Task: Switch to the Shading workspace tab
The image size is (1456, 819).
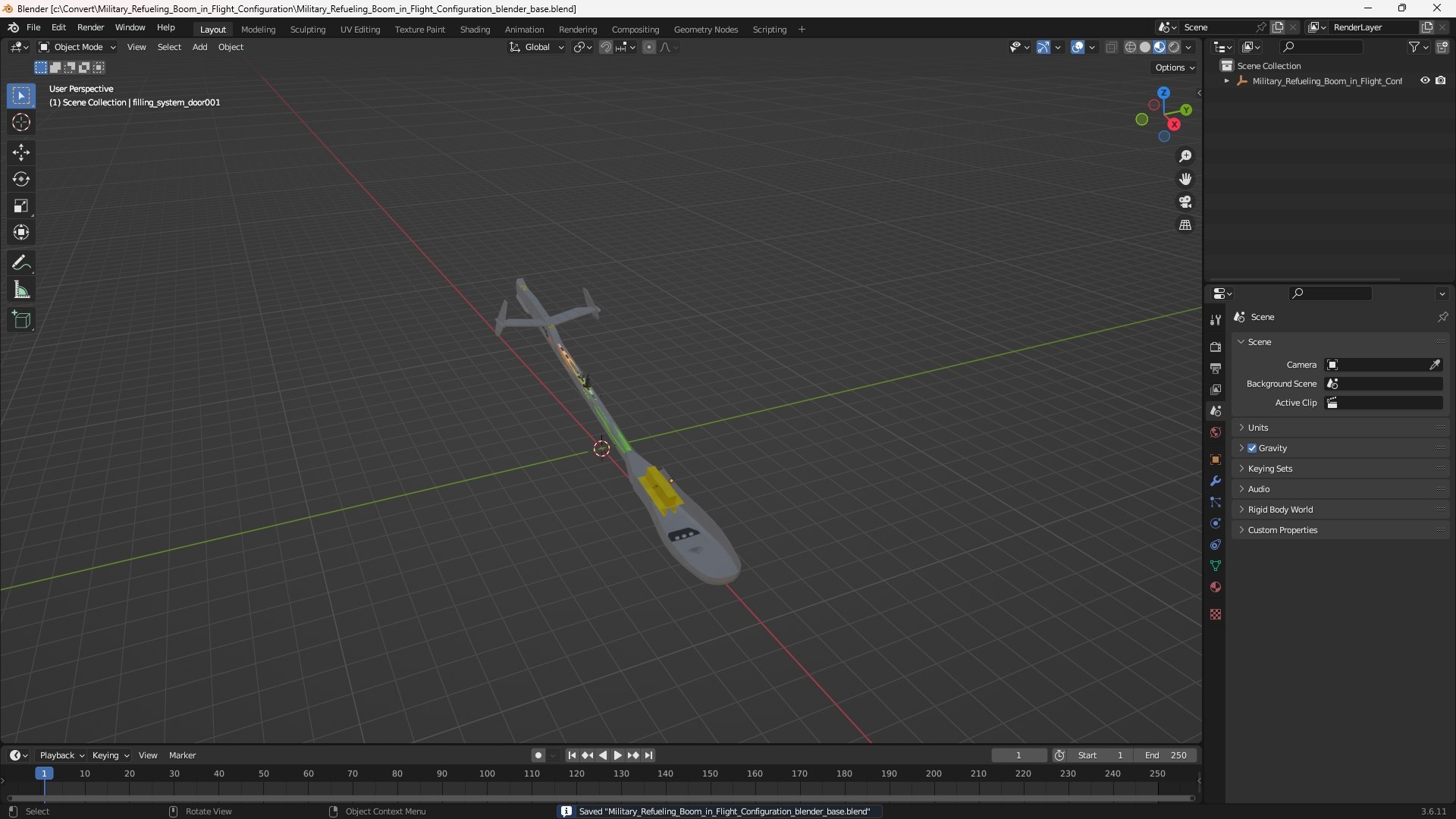Action: click(475, 30)
